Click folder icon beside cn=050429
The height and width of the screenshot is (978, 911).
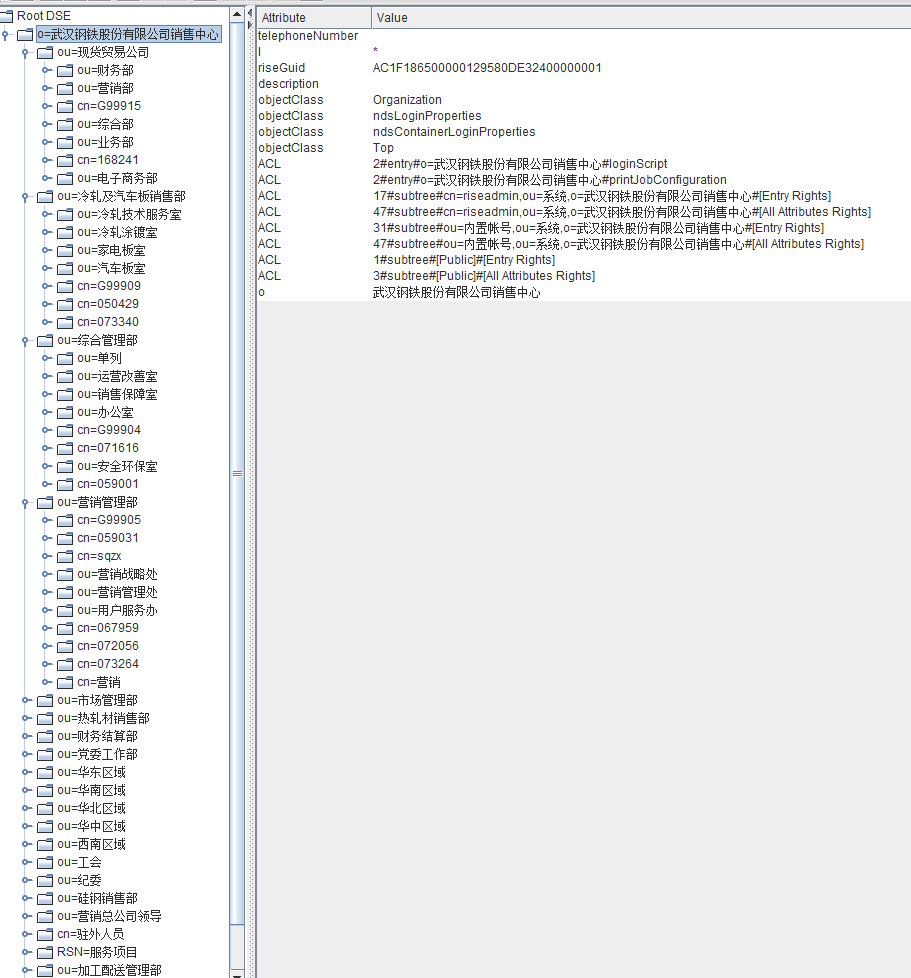65,304
